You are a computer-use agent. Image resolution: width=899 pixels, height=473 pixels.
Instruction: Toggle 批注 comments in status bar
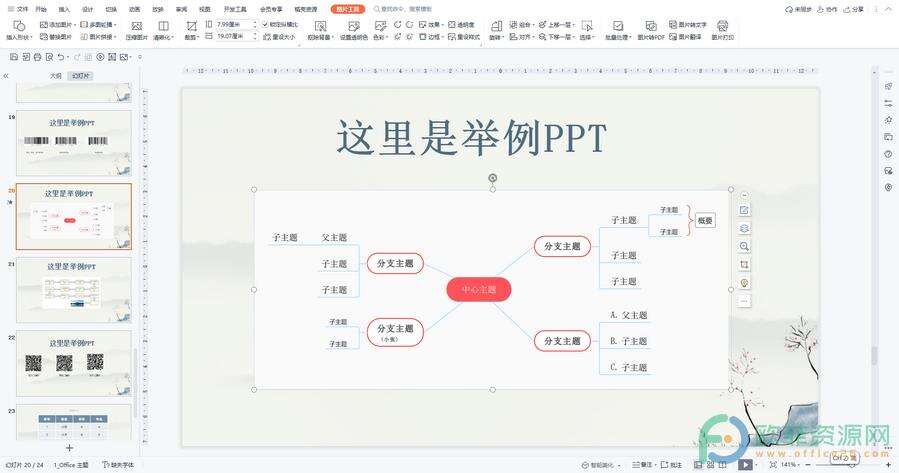pyautogui.click(x=671, y=464)
